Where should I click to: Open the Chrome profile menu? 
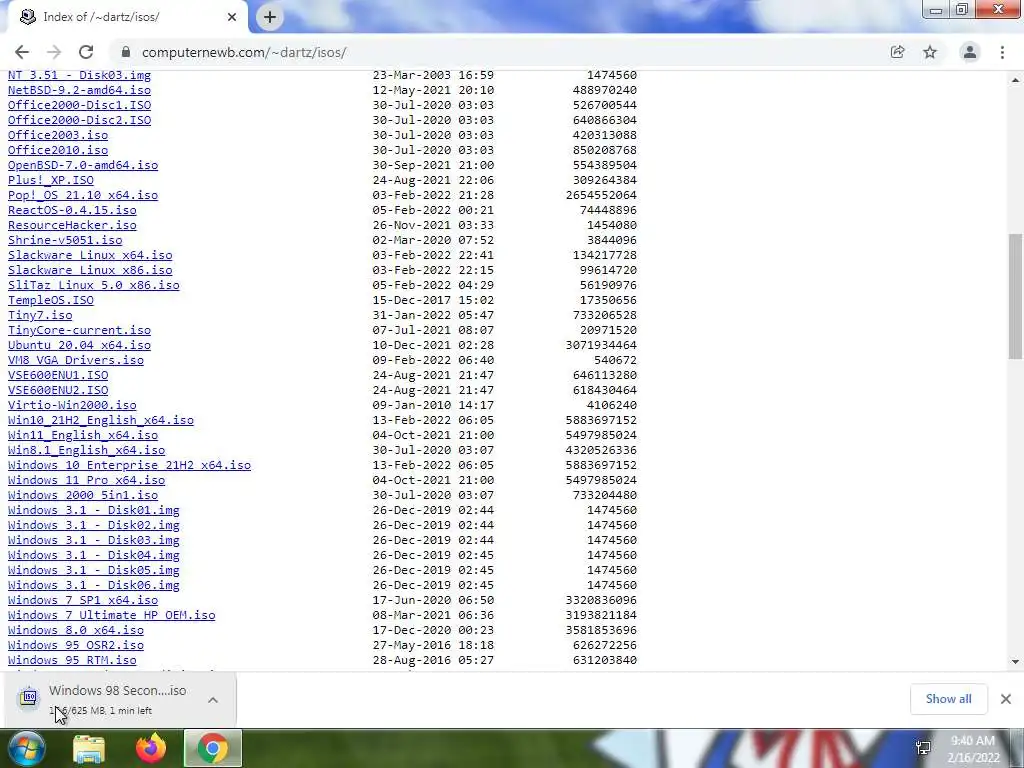click(970, 52)
